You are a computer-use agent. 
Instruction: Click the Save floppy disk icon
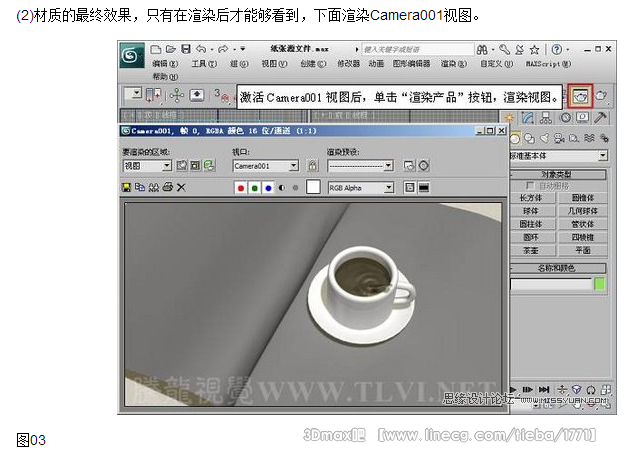(x=186, y=49)
